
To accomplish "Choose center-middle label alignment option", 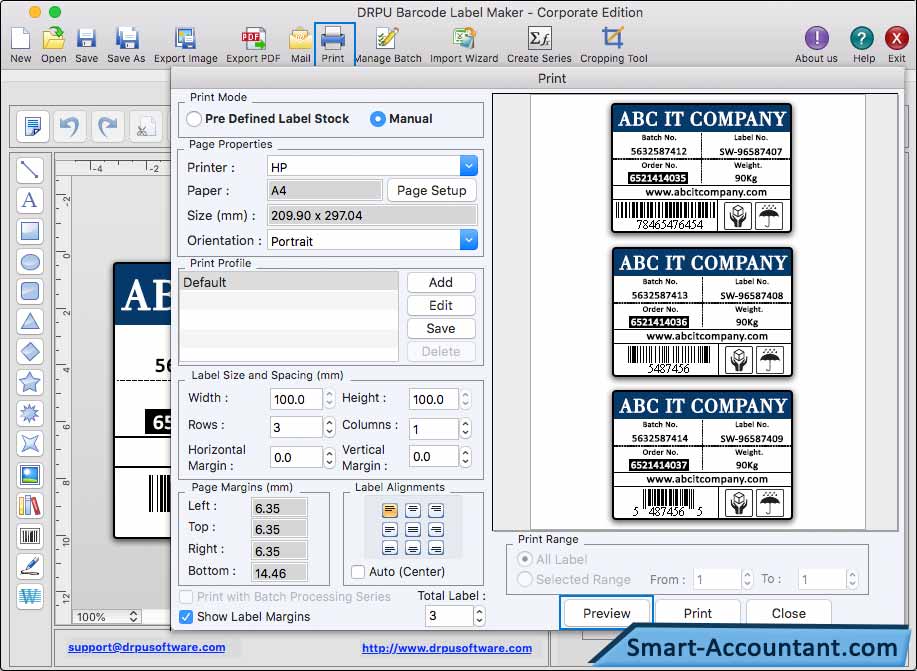I will (413, 529).
